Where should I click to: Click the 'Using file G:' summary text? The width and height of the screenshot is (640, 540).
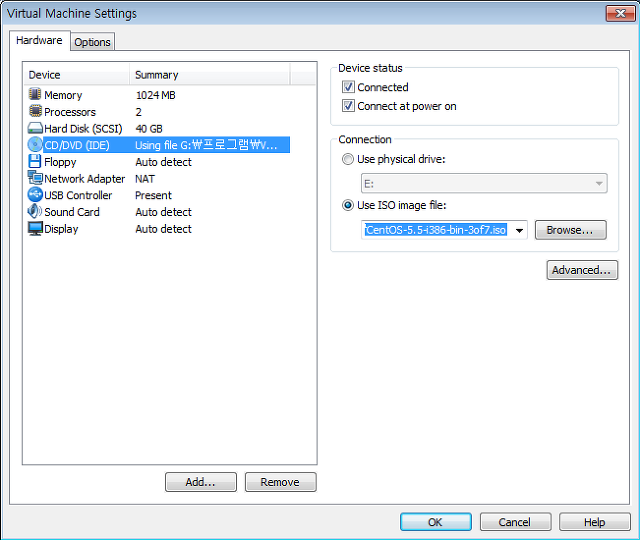[x=206, y=145]
